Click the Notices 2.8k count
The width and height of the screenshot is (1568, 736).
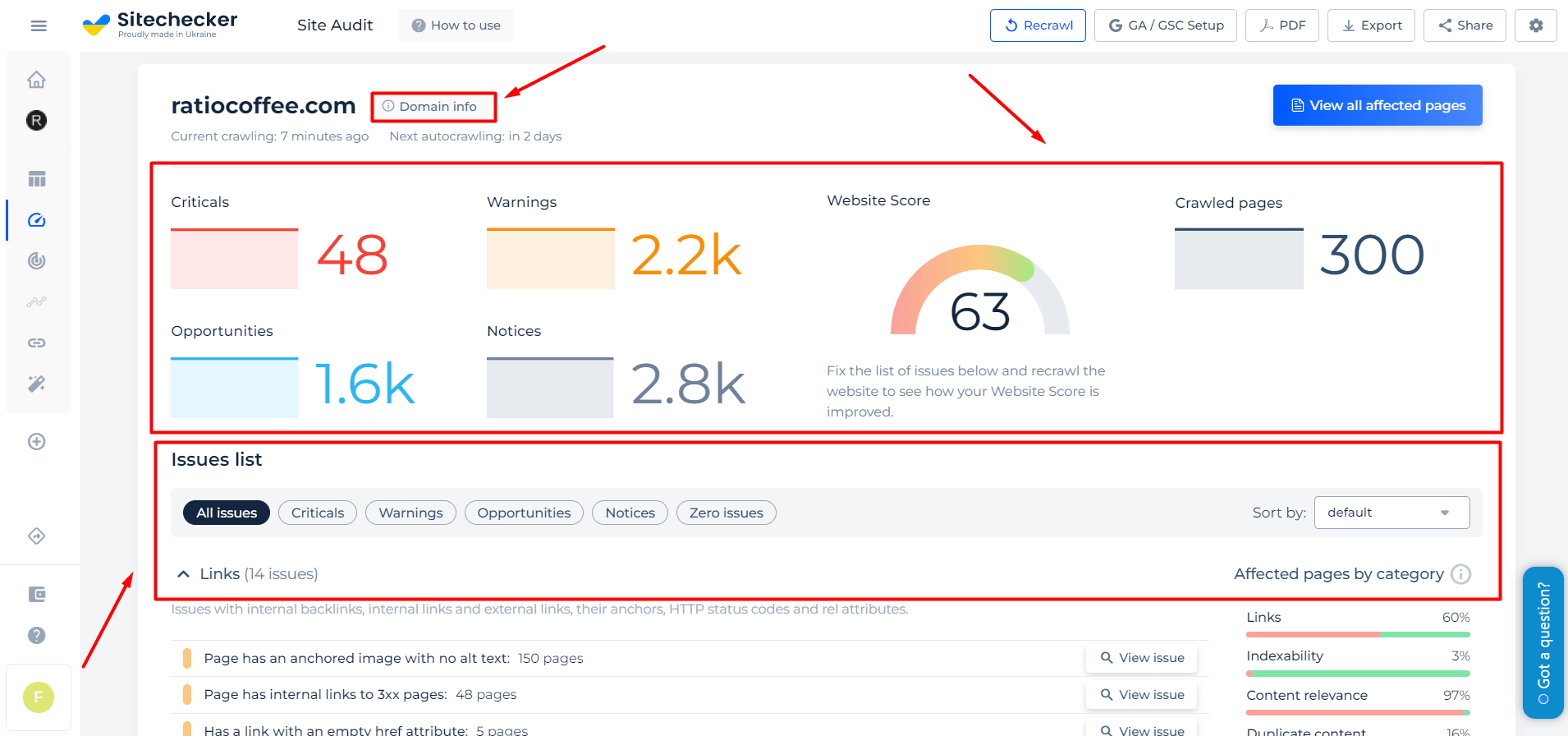tap(688, 384)
